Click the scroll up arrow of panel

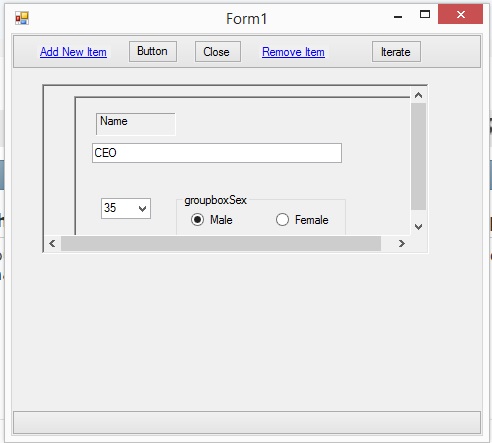point(419,95)
